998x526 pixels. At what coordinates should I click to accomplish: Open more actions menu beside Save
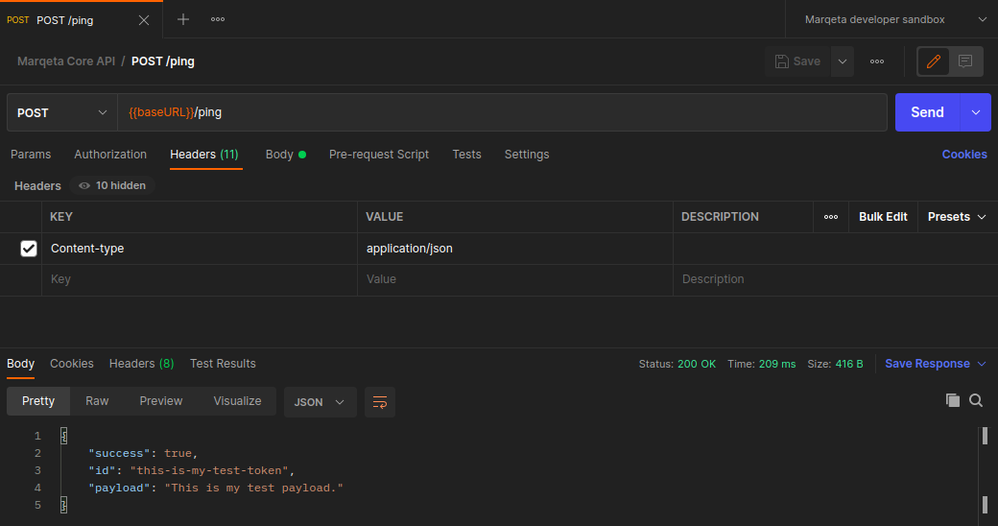coord(877,61)
